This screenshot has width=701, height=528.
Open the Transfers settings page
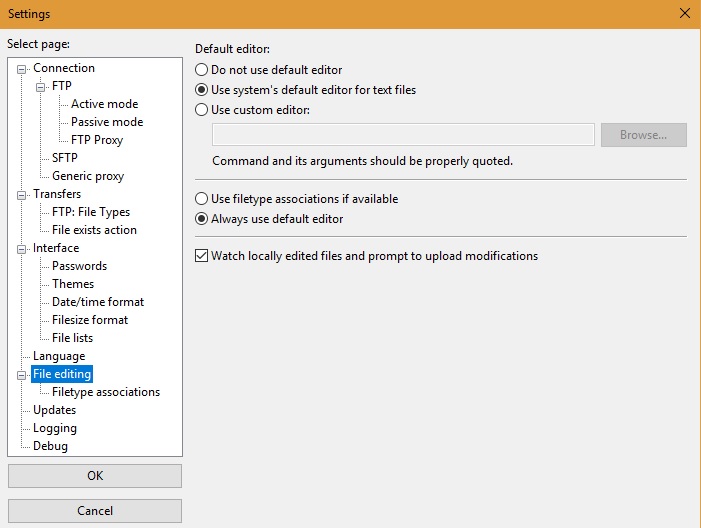pos(57,194)
